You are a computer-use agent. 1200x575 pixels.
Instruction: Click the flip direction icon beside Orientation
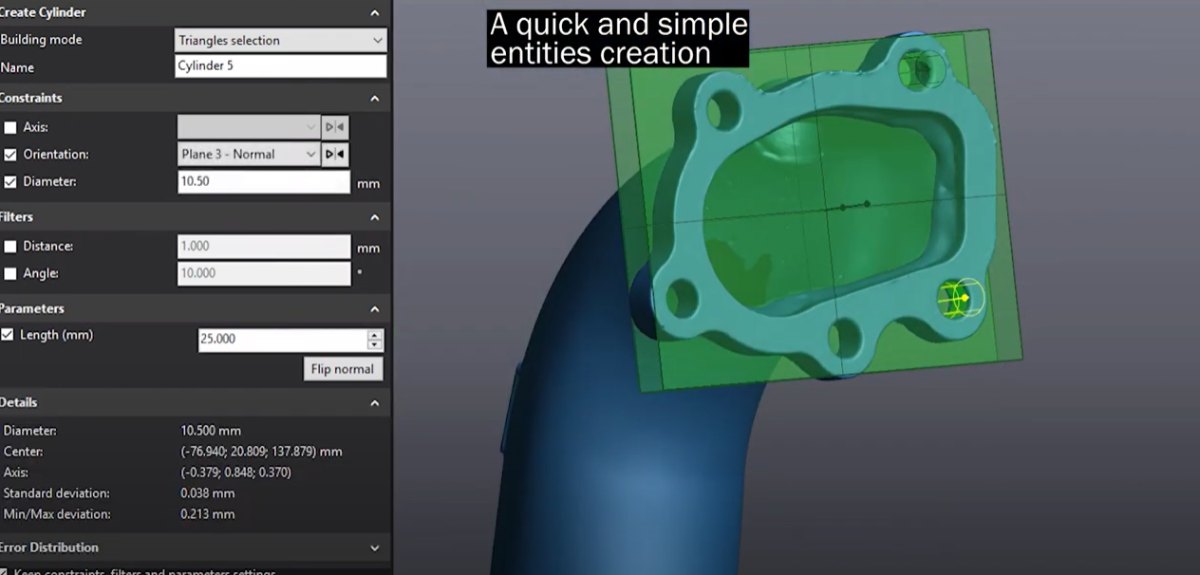(335, 154)
